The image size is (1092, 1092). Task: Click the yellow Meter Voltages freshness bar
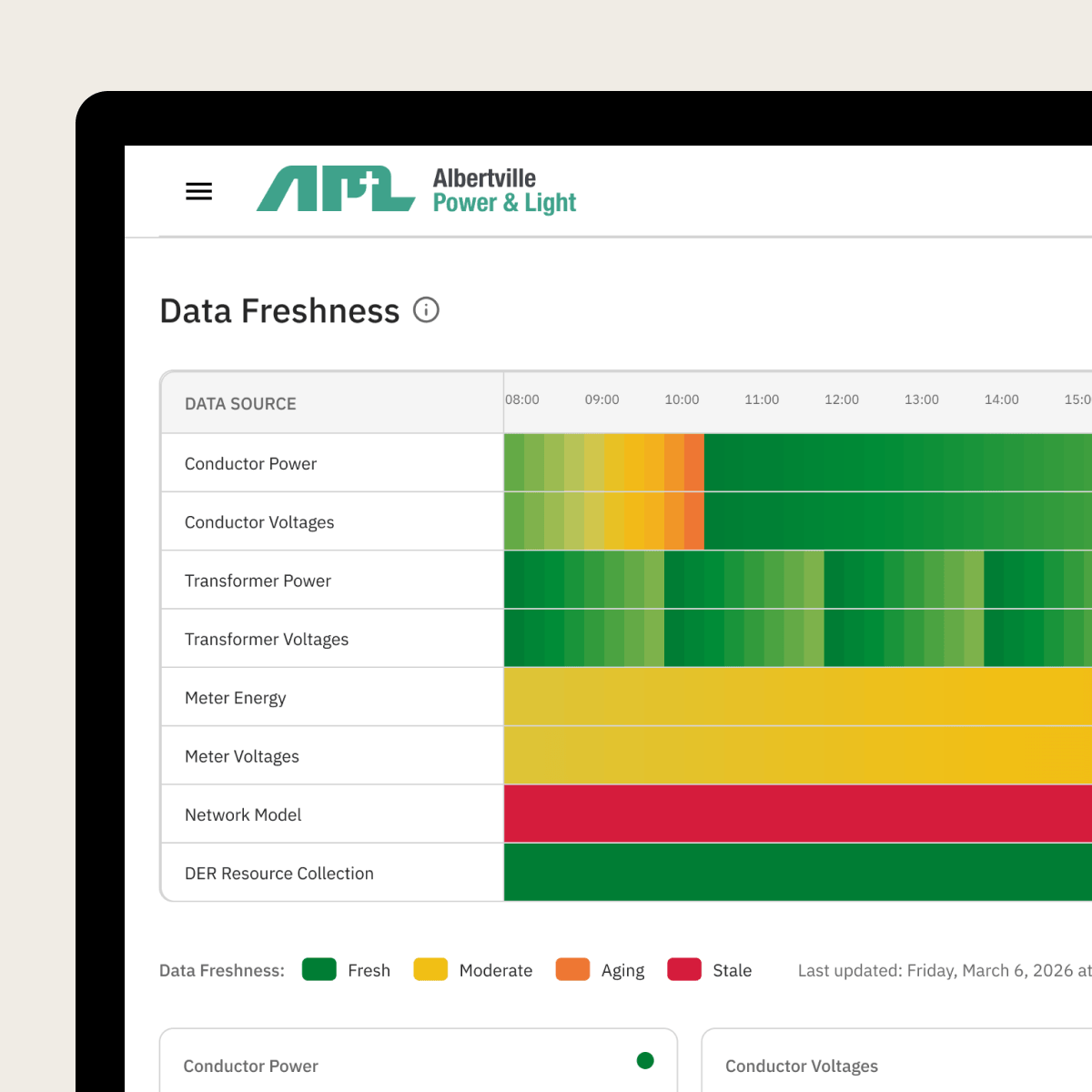798,755
